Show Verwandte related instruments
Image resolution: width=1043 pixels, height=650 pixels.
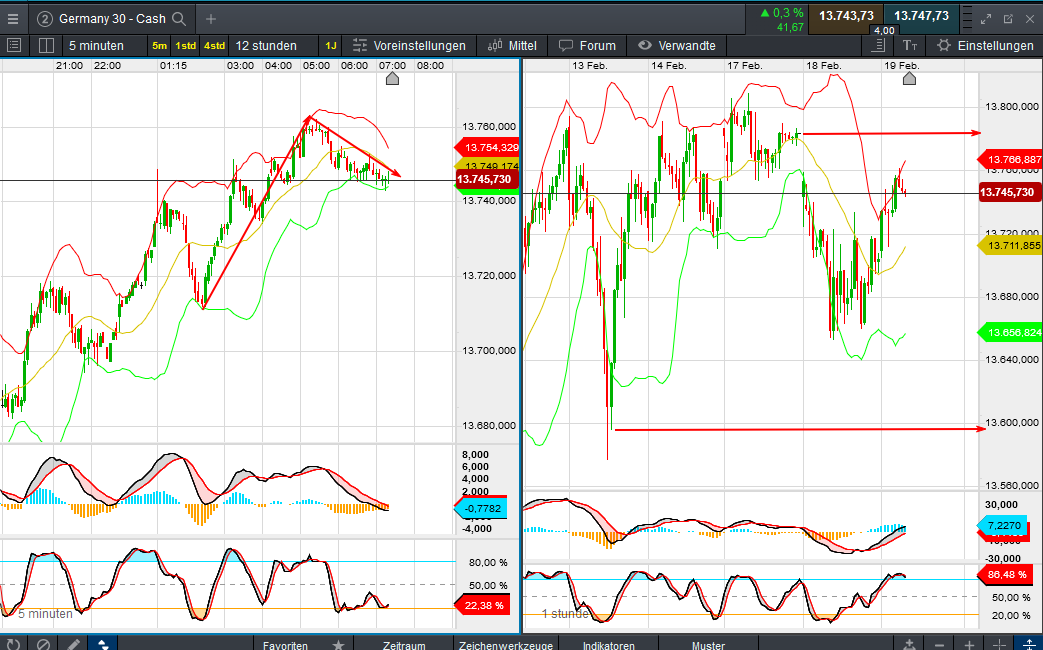click(676, 45)
